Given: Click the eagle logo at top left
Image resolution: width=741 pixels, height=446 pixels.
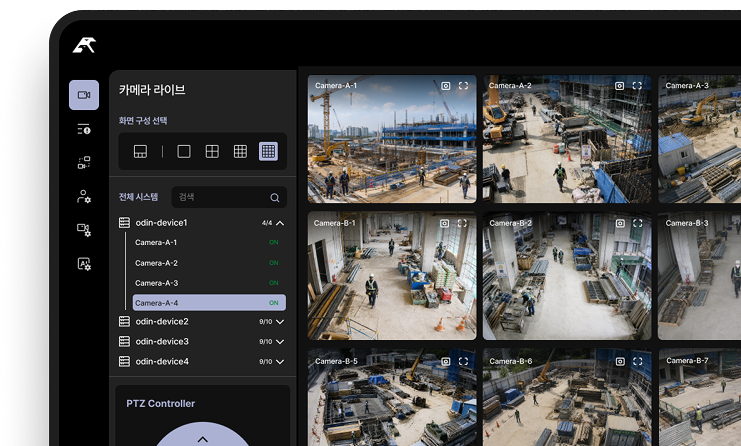Looking at the screenshot, I should coord(84,45).
